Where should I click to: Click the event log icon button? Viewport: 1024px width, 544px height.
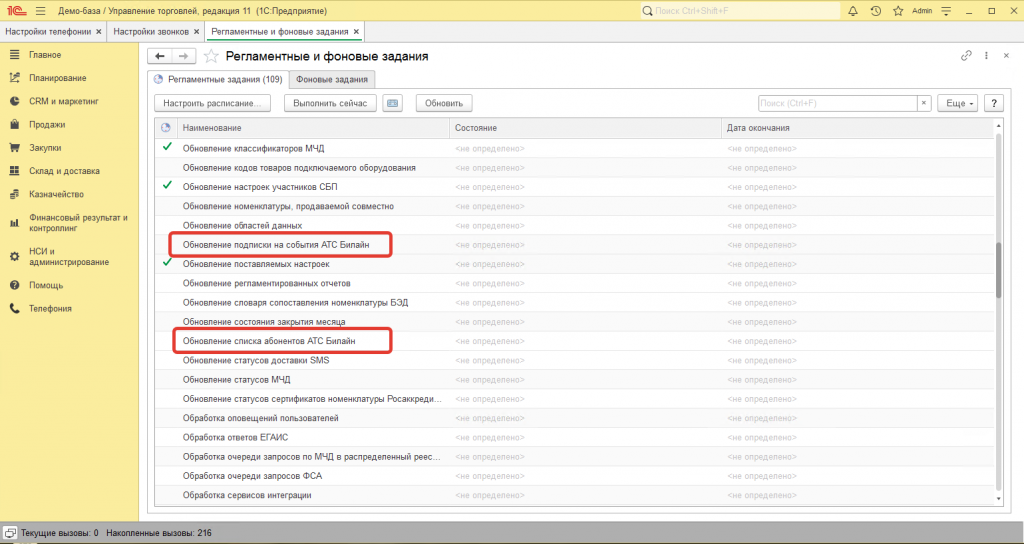click(392, 103)
